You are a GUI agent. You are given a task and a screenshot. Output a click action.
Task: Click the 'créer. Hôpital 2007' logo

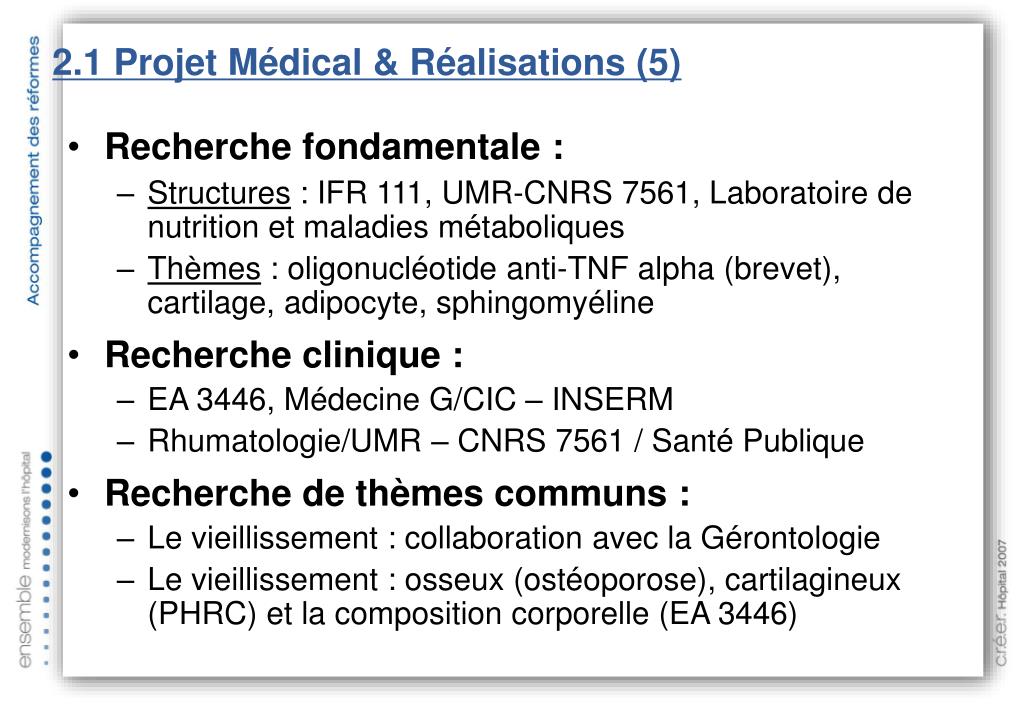[1001, 603]
